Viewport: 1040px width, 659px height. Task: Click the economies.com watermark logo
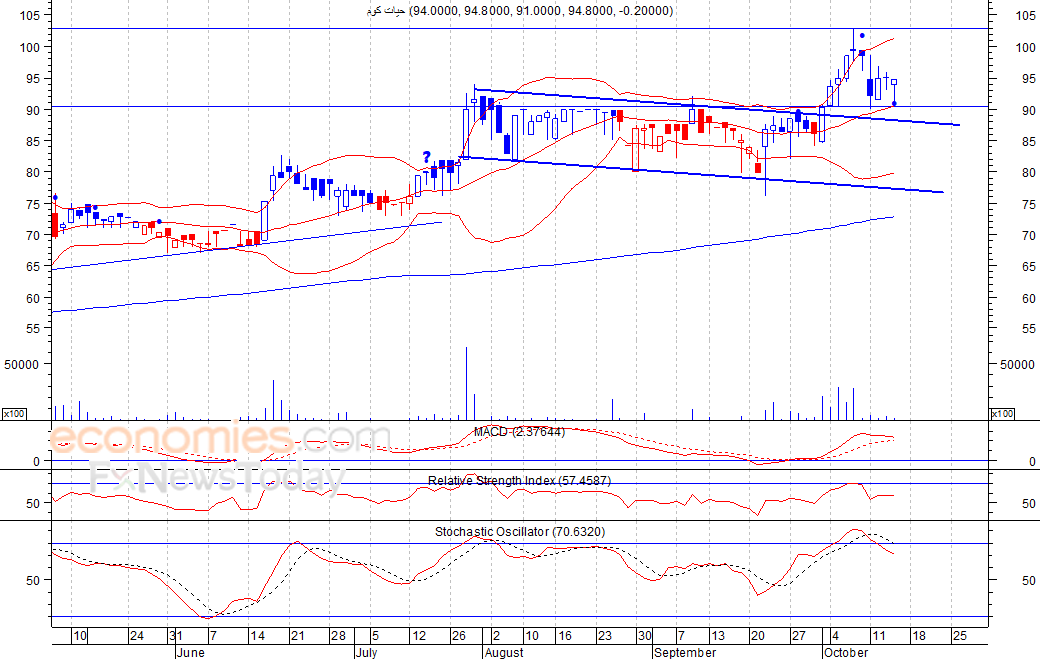(x=219, y=439)
